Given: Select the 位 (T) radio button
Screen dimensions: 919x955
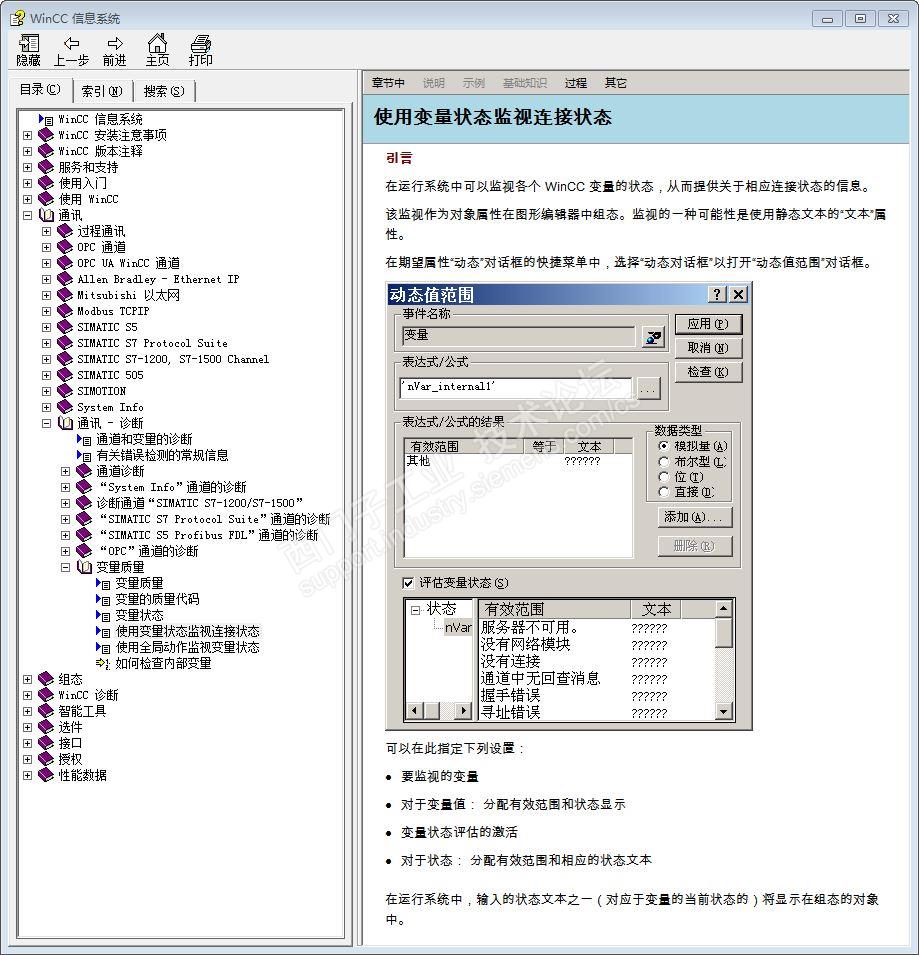Looking at the screenshot, I should click(x=664, y=477).
